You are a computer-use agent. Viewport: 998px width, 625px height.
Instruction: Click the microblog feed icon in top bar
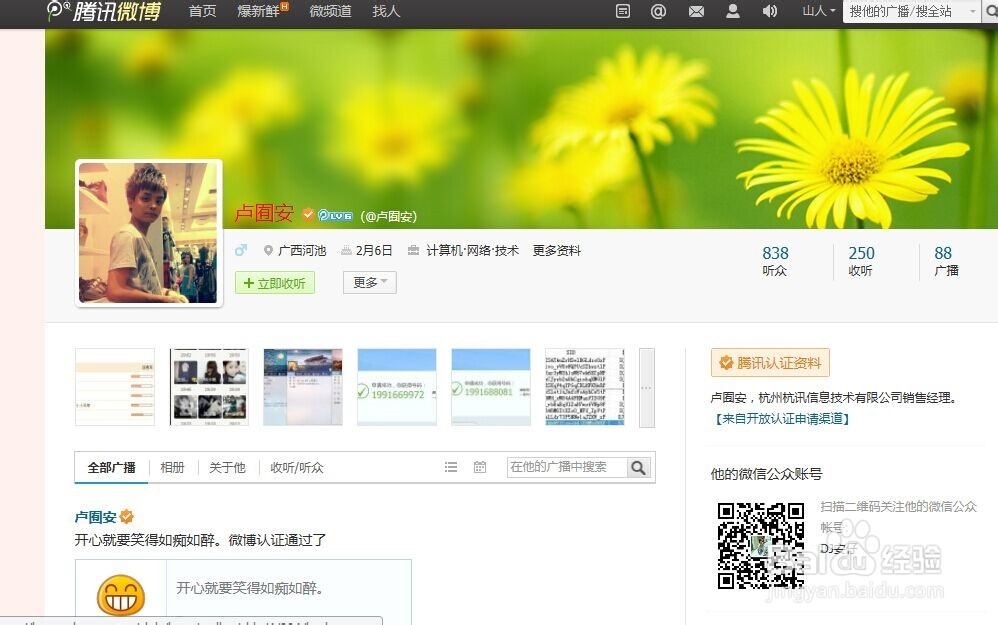click(x=623, y=12)
